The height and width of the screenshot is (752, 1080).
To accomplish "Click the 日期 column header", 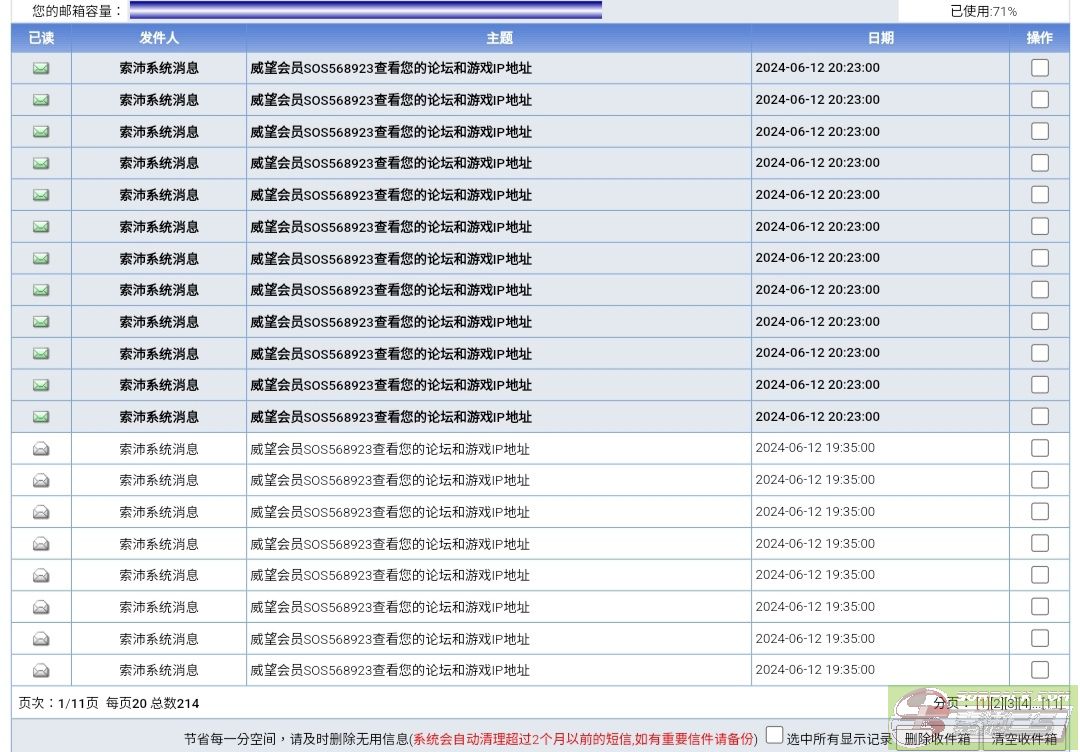I will pos(880,38).
